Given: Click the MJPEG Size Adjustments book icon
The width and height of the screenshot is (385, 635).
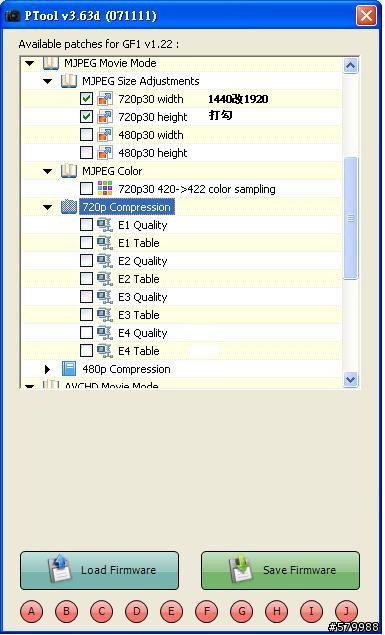Looking at the screenshot, I should coord(69,81).
